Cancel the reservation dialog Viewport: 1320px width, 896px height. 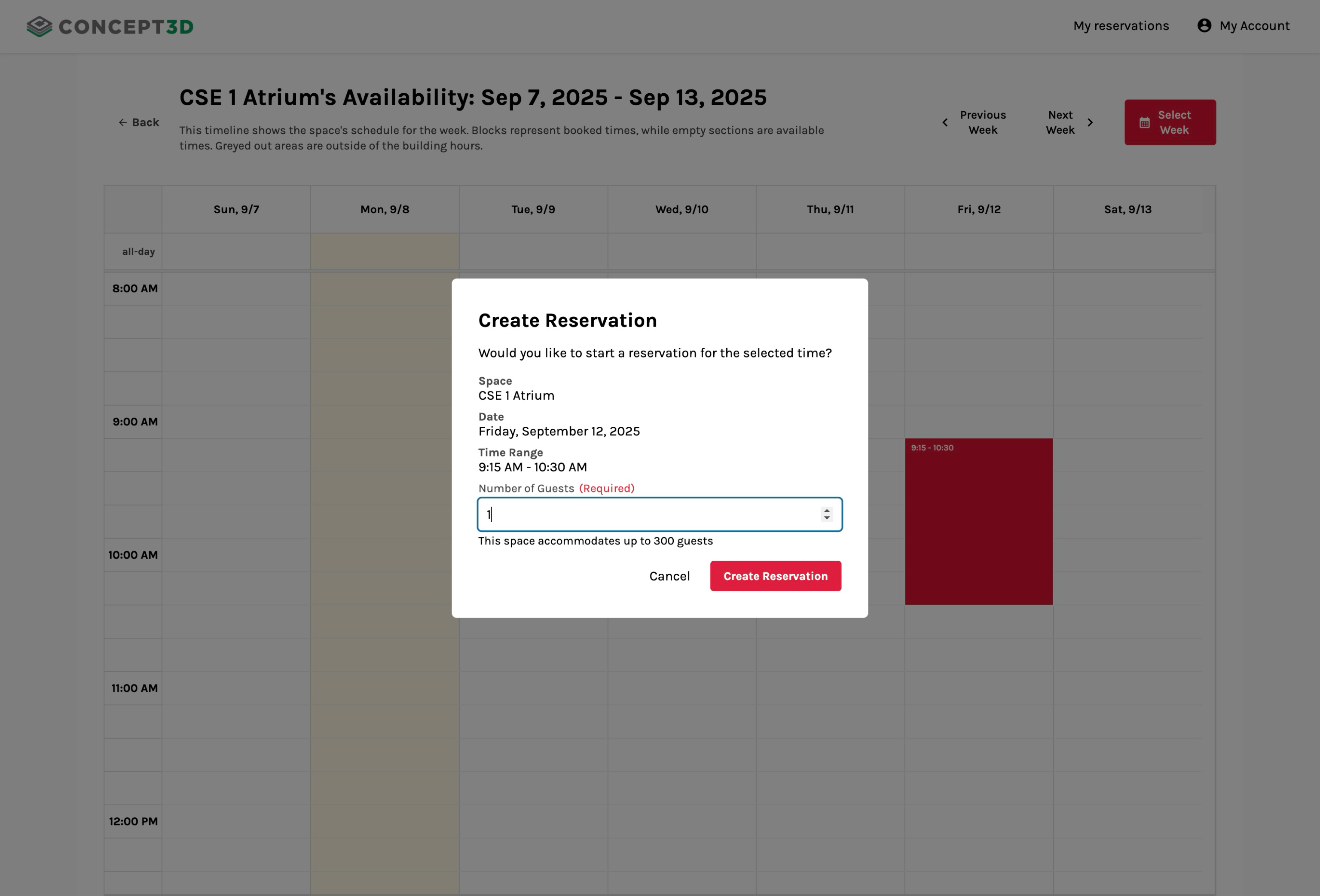pos(669,576)
